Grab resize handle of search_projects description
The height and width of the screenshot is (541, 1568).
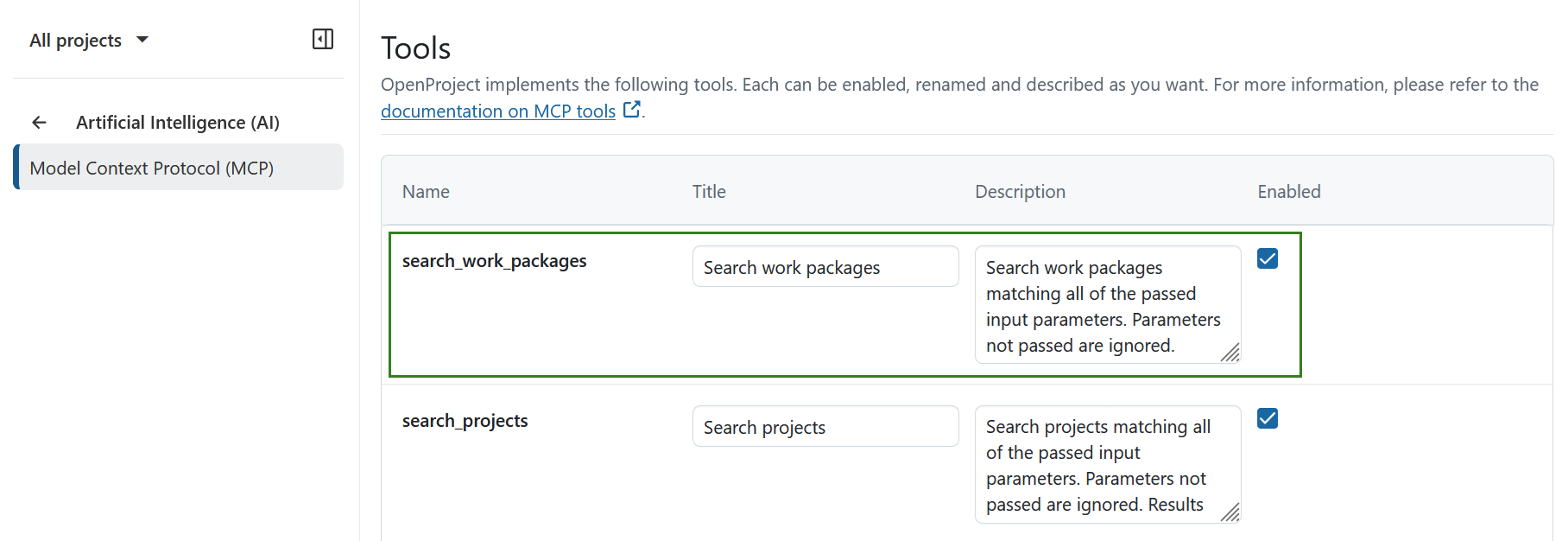[1230, 512]
